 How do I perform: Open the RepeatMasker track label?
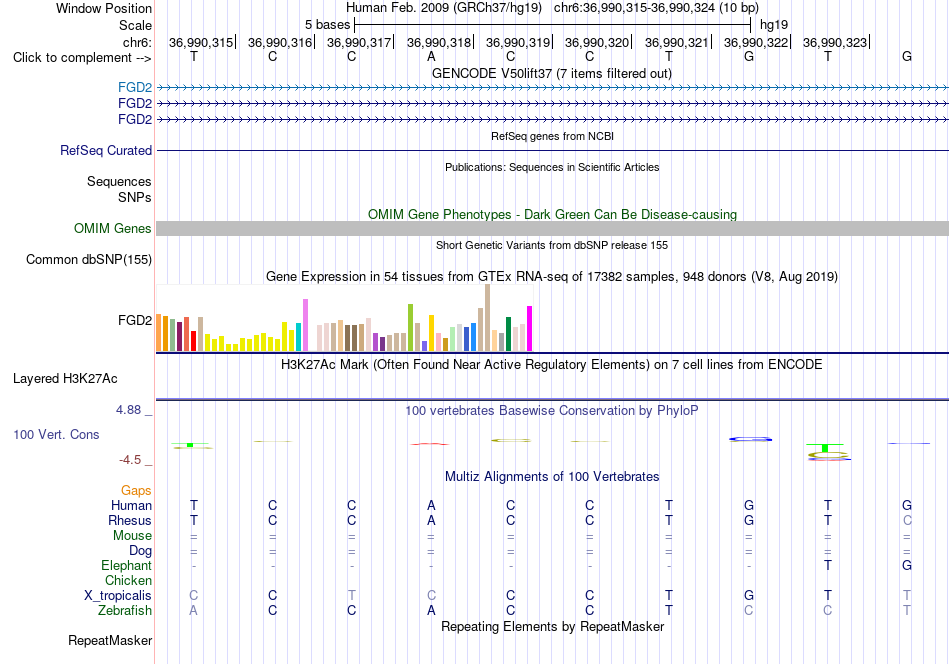[110, 640]
